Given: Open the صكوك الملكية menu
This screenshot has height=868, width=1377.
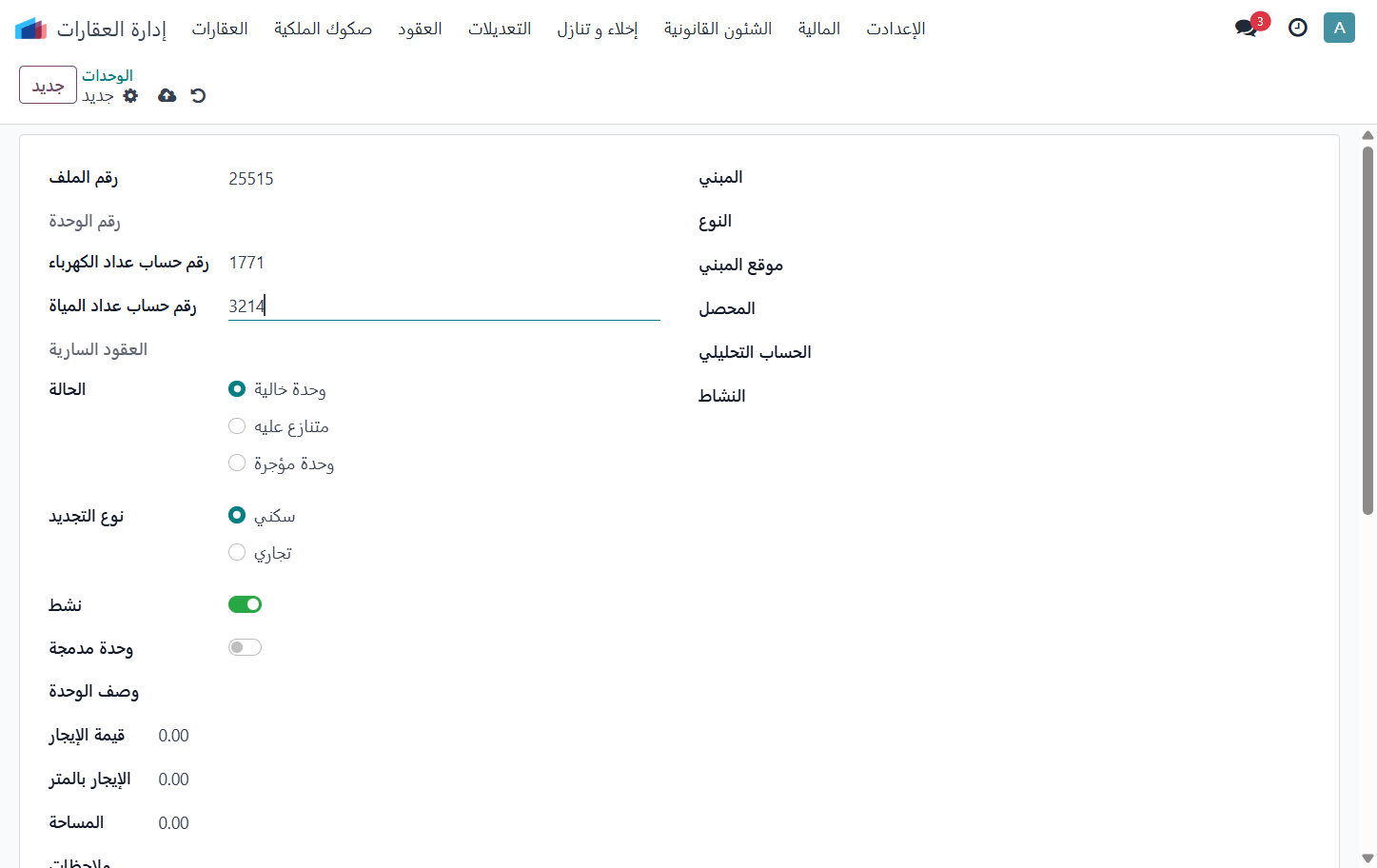Looking at the screenshot, I should [323, 29].
